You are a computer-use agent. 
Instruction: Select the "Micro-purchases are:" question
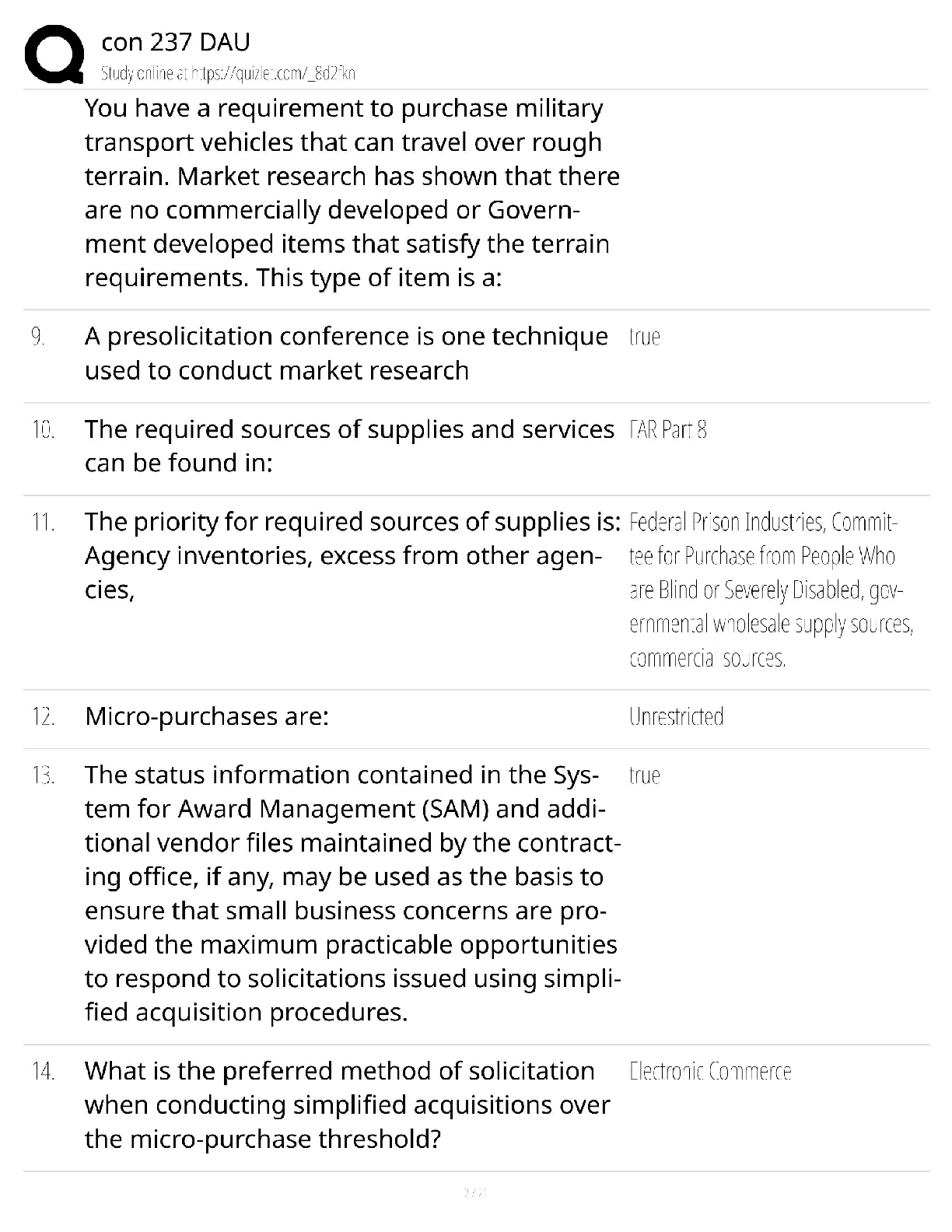tap(207, 716)
